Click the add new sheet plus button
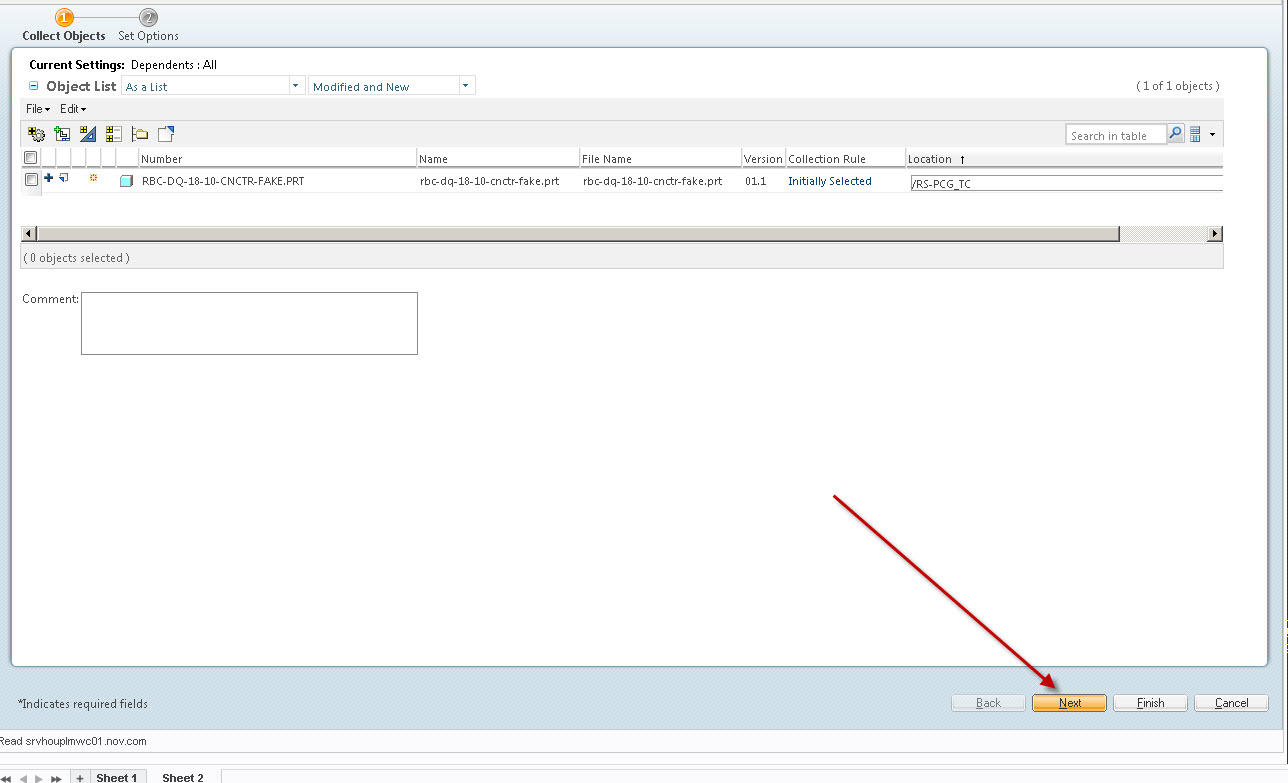1288x783 pixels. pyautogui.click(x=80, y=778)
